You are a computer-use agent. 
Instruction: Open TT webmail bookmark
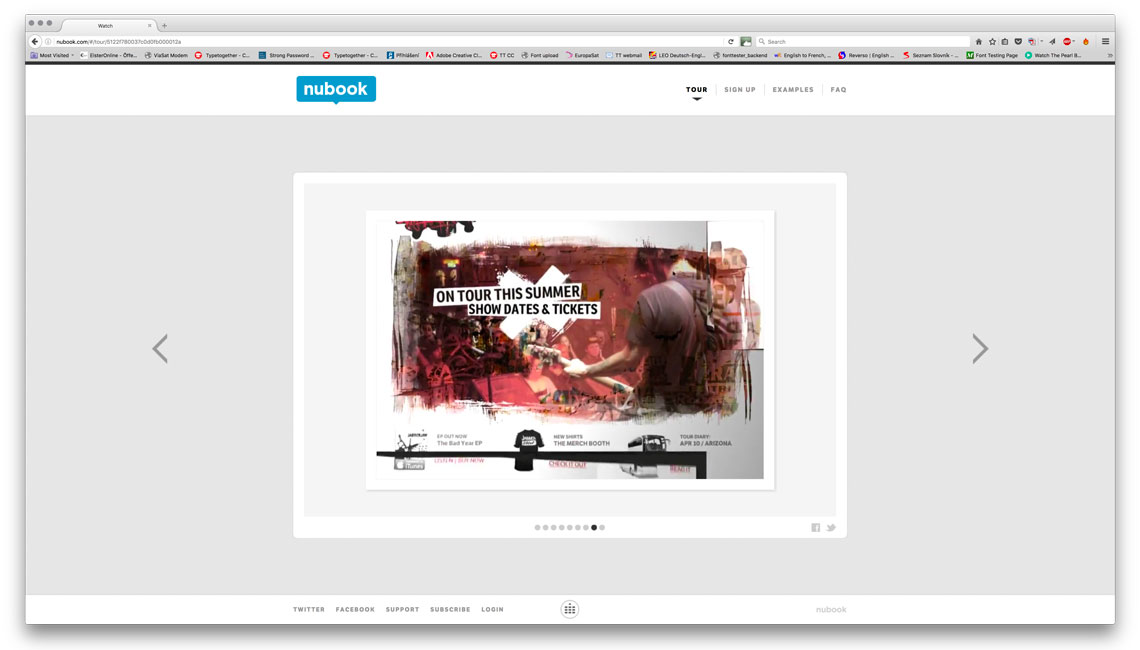click(x=624, y=55)
